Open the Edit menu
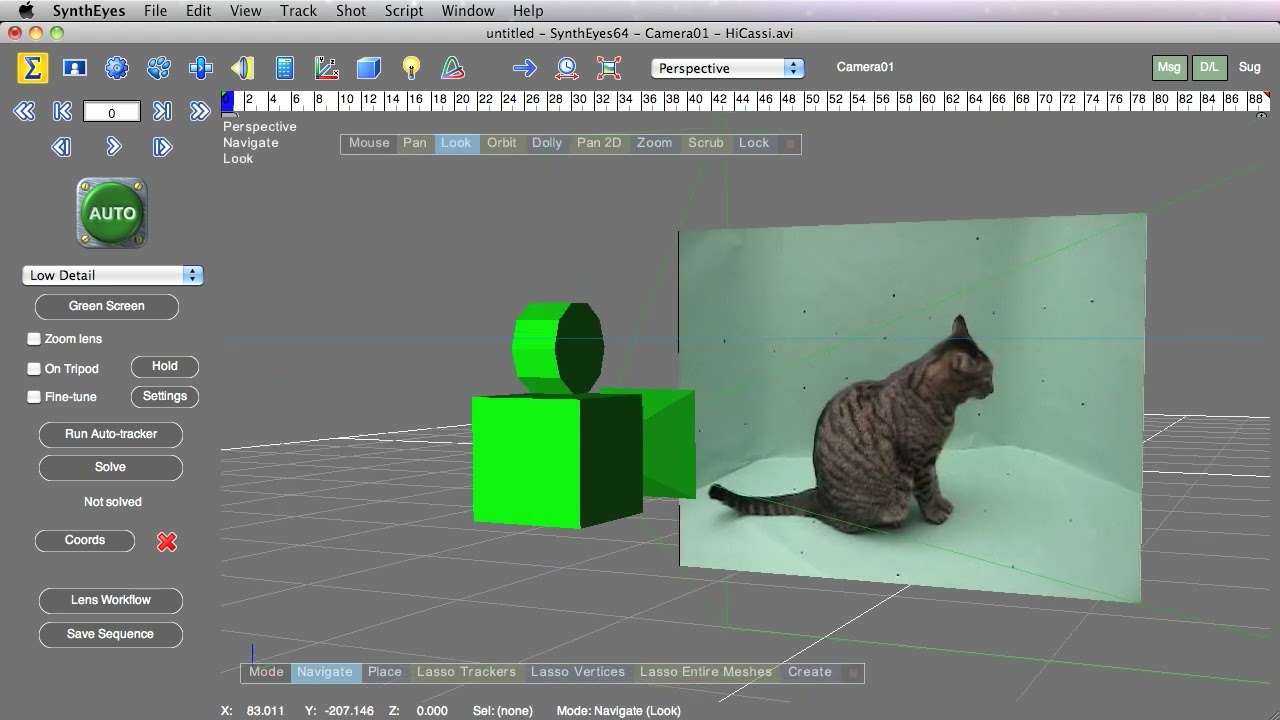Screen dimensions: 1280x720 [198, 11]
